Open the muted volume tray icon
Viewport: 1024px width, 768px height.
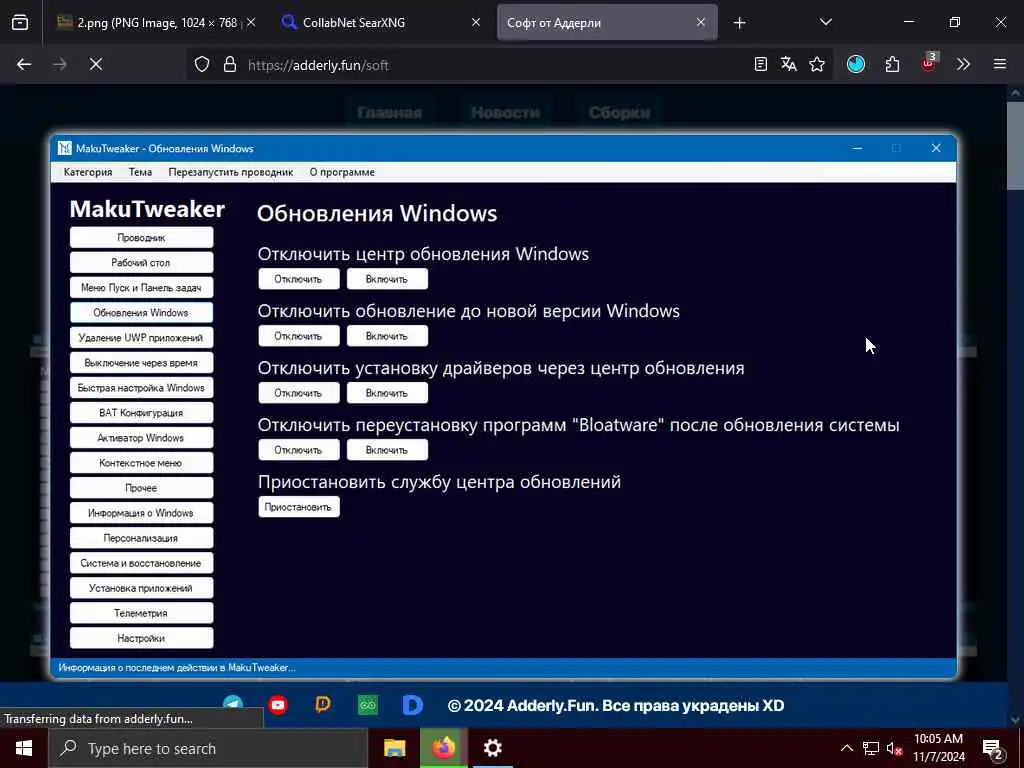coord(894,748)
